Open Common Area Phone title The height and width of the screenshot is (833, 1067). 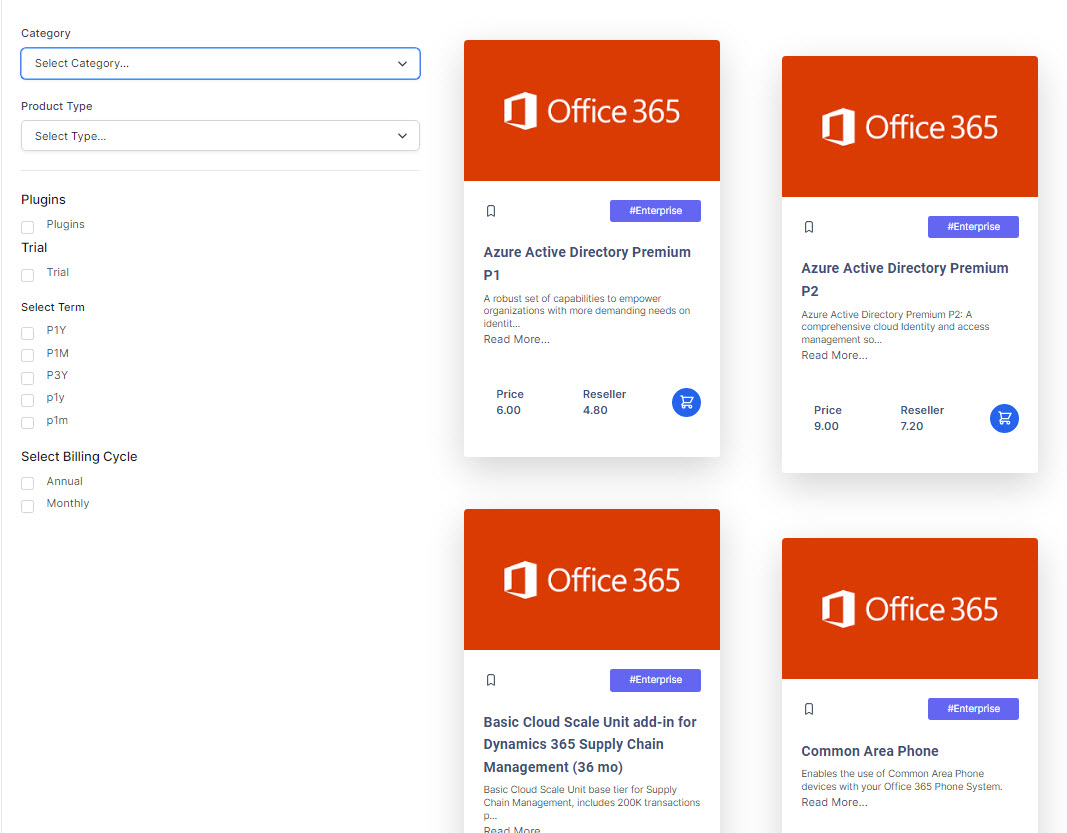(870, 751)
